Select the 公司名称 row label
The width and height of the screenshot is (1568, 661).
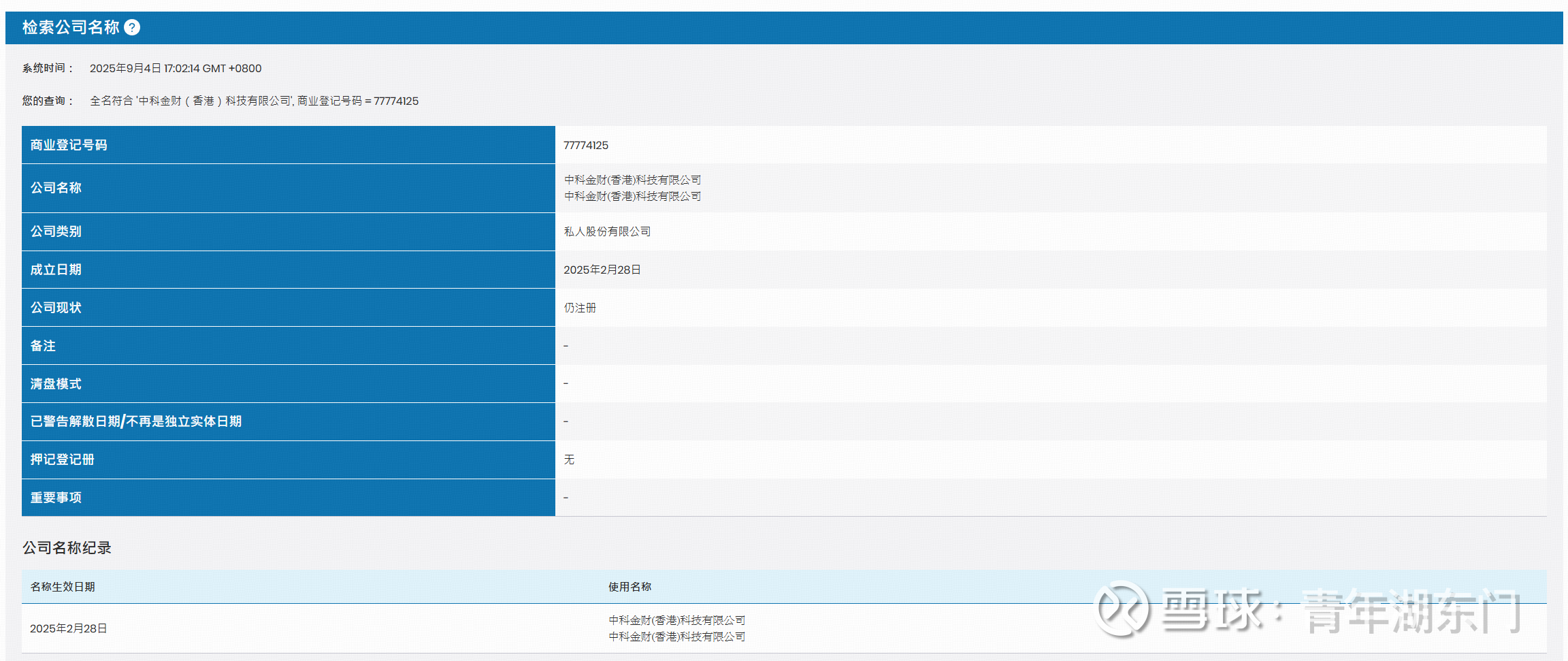point(56,188)
